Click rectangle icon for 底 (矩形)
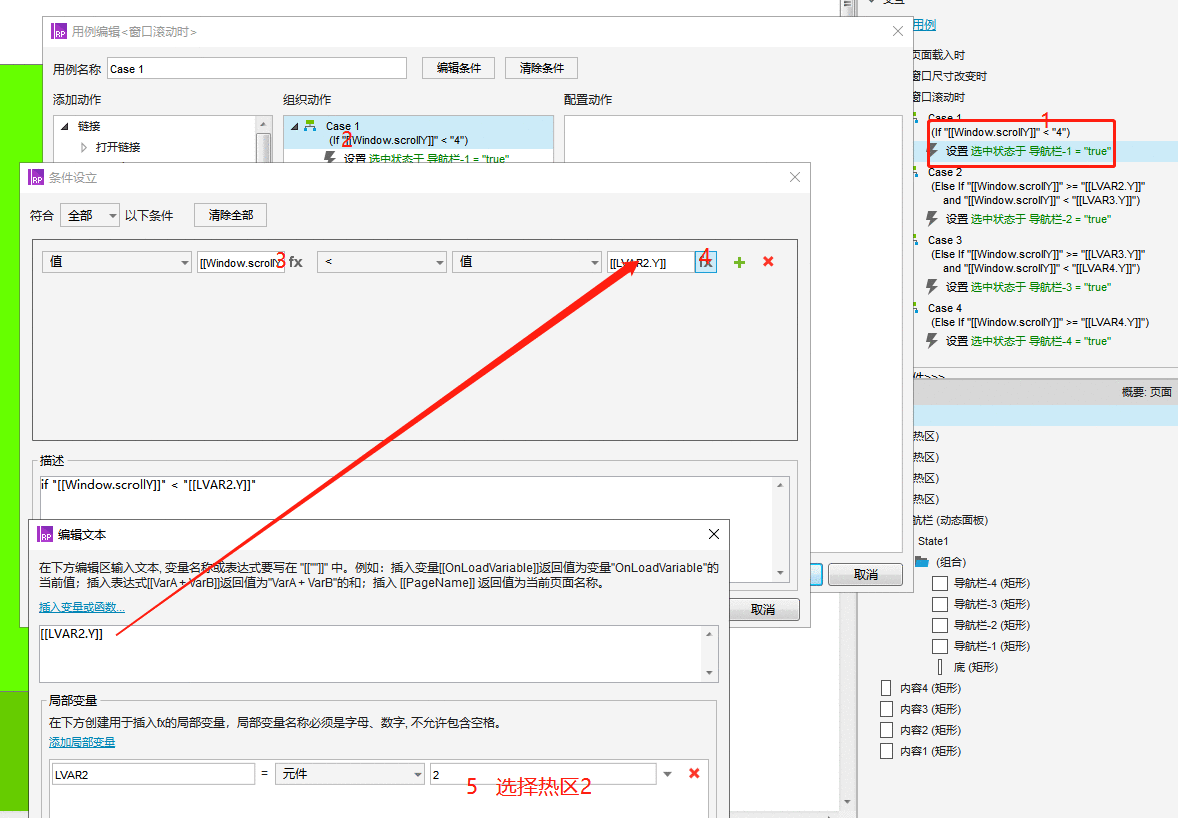 (x=940, y=667)
